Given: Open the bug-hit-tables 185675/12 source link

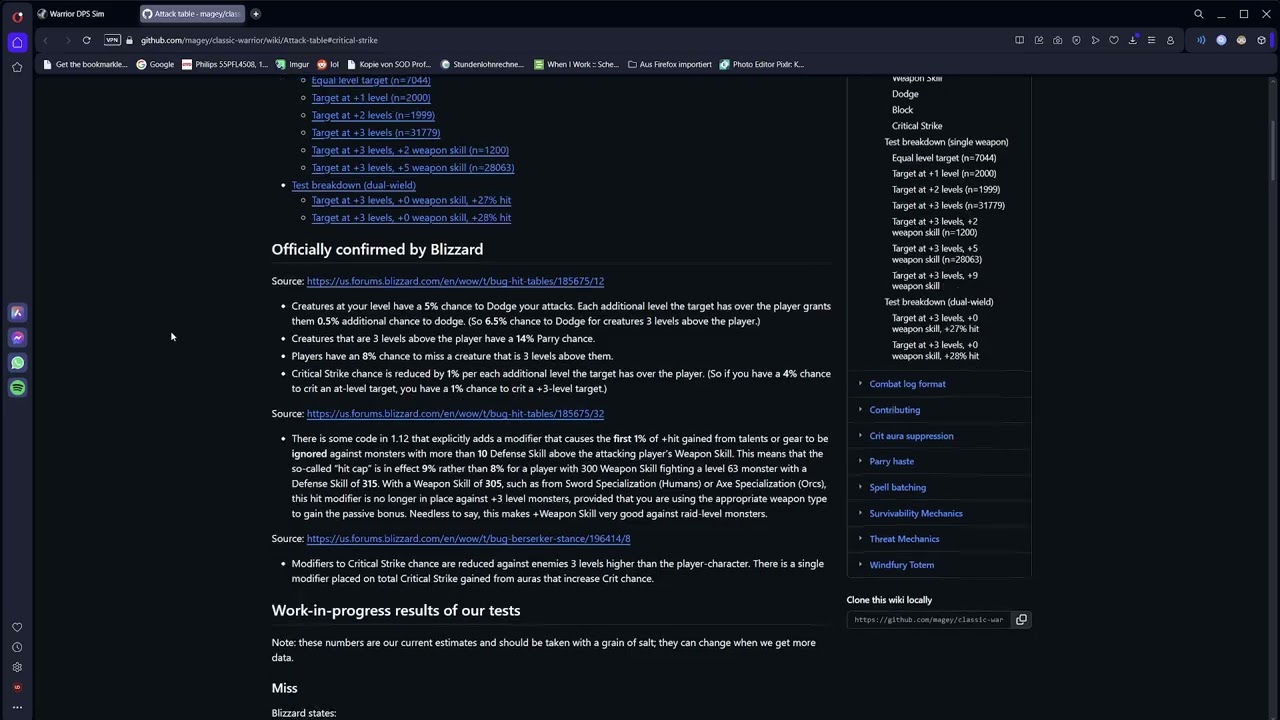Looking at the screenshot, I should click(455, 281).
